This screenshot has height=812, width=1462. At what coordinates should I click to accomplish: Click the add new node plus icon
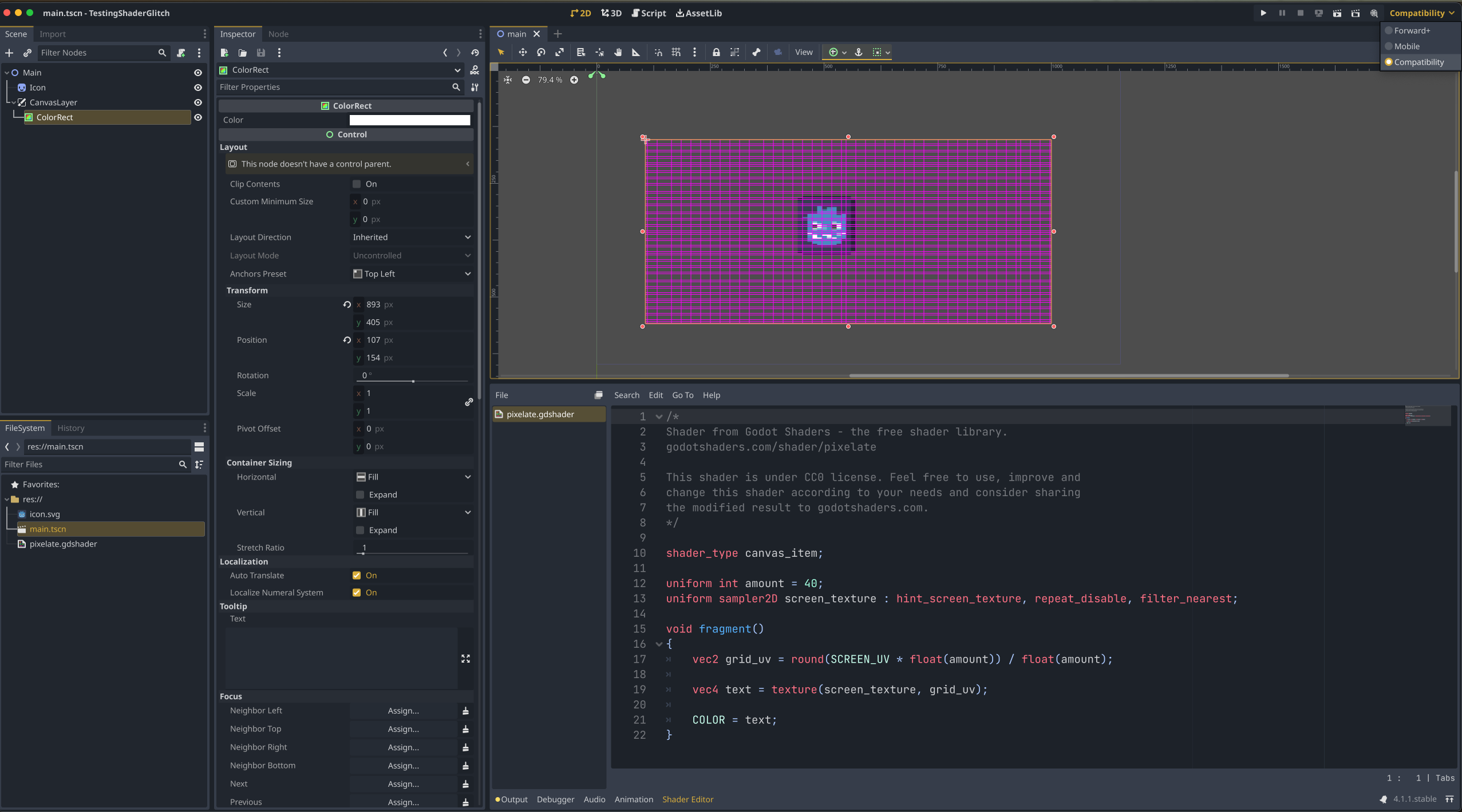click(9, 53)
